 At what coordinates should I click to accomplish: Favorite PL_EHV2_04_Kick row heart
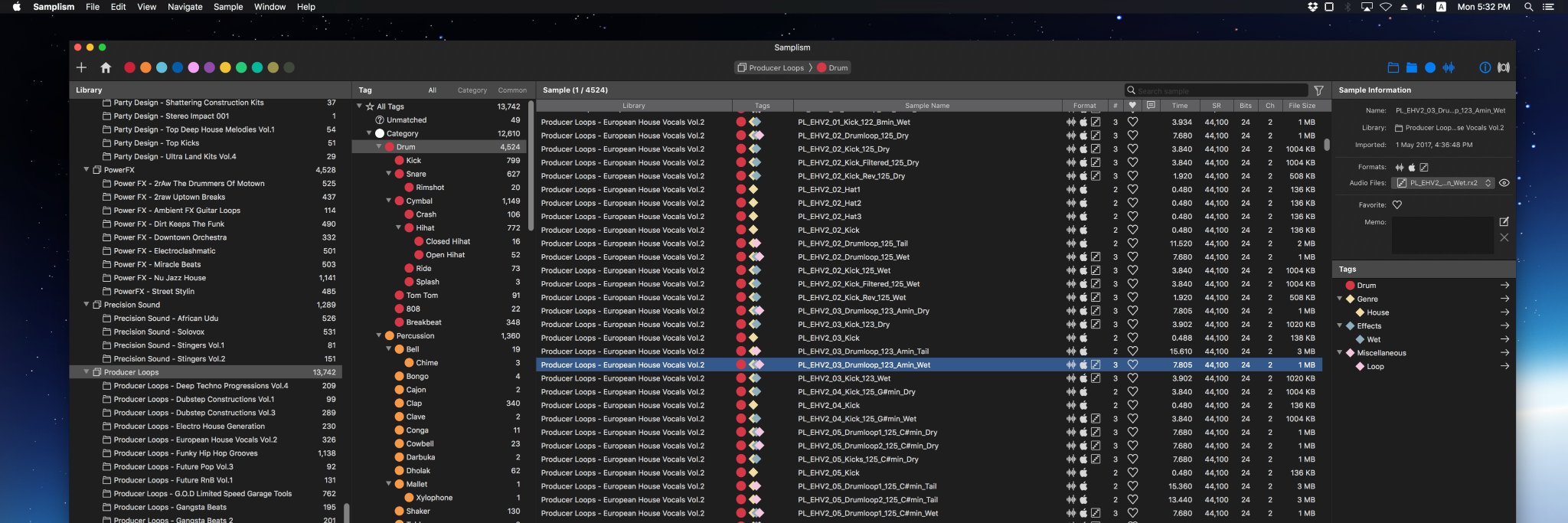pyautogui.click(x=1132, y=405)
